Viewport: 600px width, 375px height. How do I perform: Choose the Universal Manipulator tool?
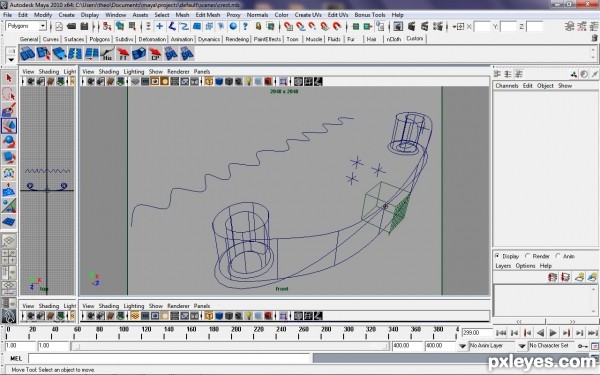pyautogui.click(x=9, y=174)
